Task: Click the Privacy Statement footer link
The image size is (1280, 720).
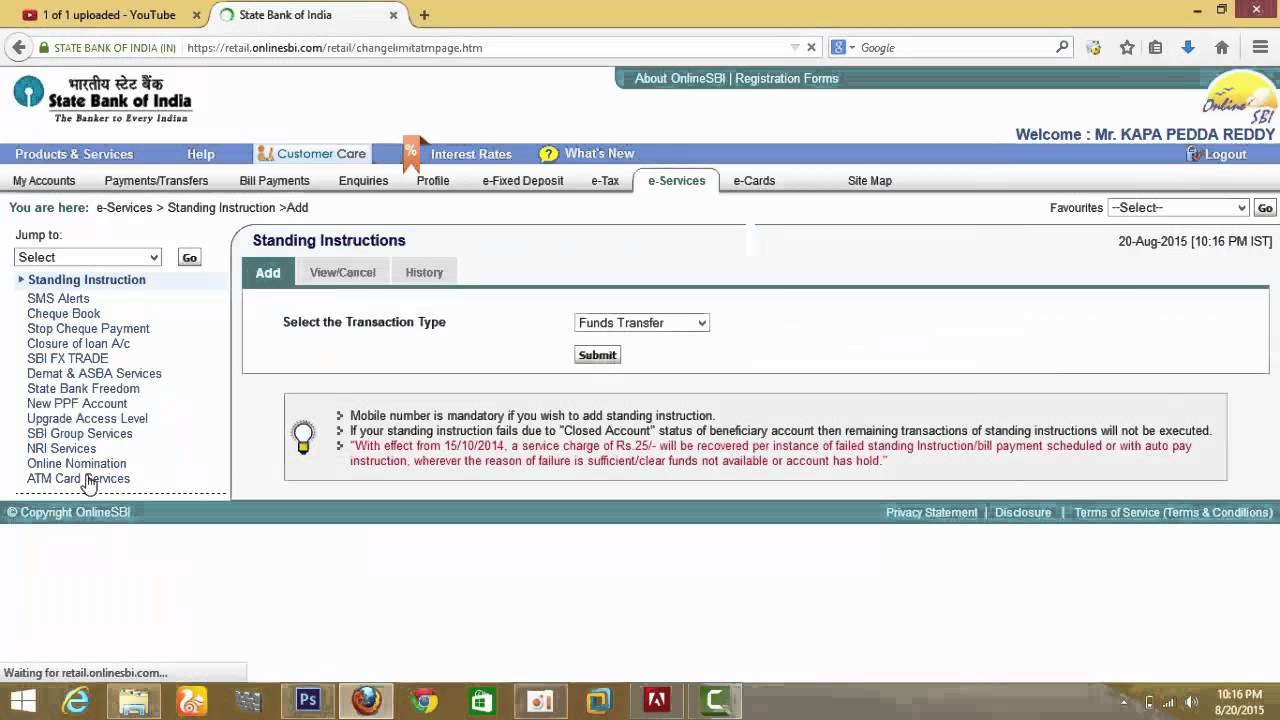Action: tap(932, 512)
